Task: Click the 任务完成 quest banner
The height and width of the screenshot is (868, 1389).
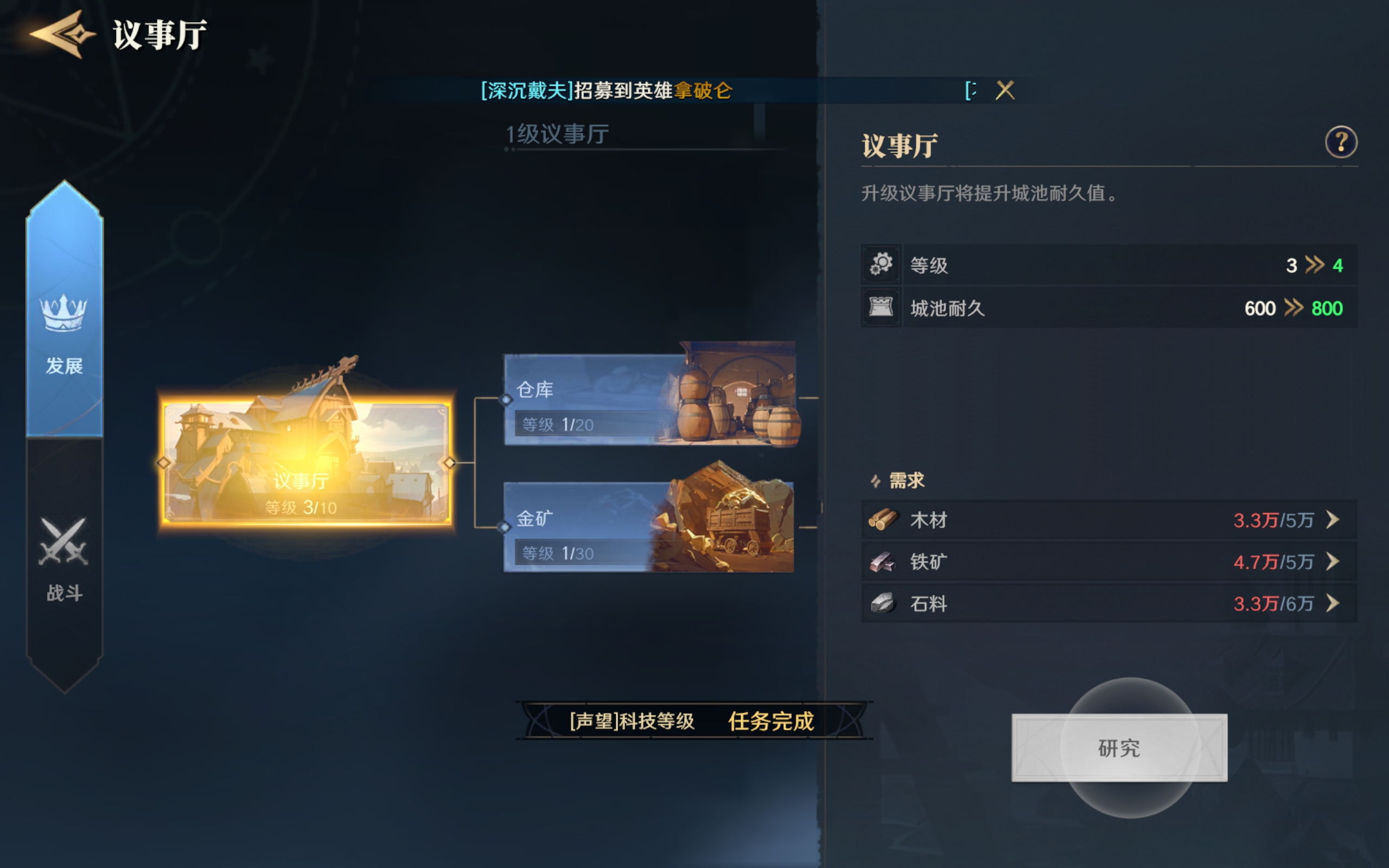Action: pyautogui.click(x=693, y=720)
